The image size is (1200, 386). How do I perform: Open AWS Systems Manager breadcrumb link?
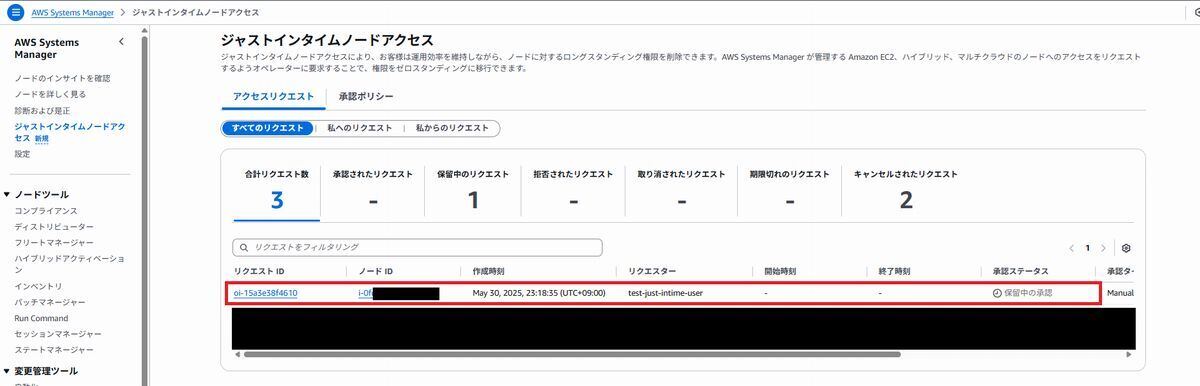[72, 12]
